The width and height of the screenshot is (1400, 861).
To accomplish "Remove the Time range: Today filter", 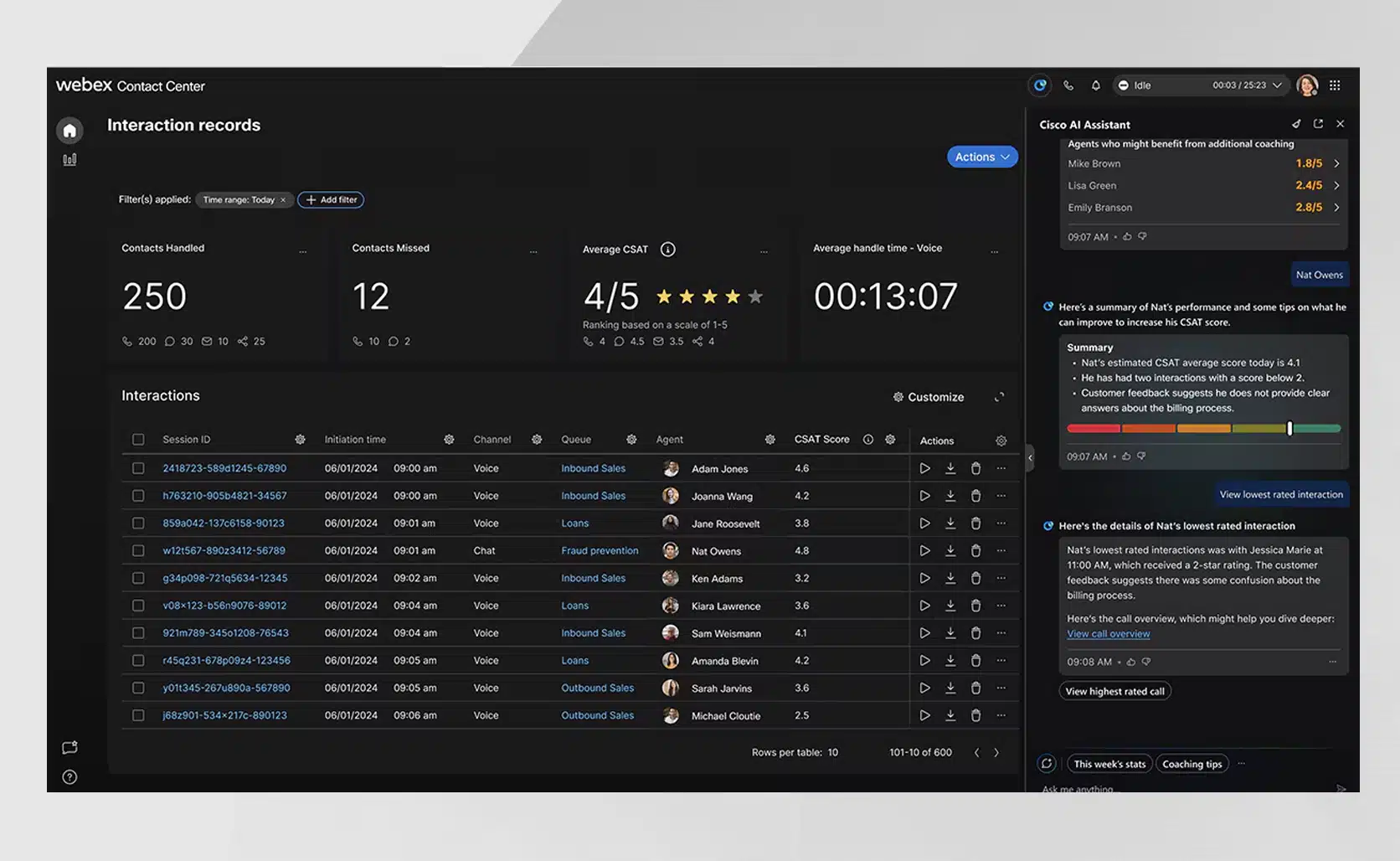I will [283, 200].
